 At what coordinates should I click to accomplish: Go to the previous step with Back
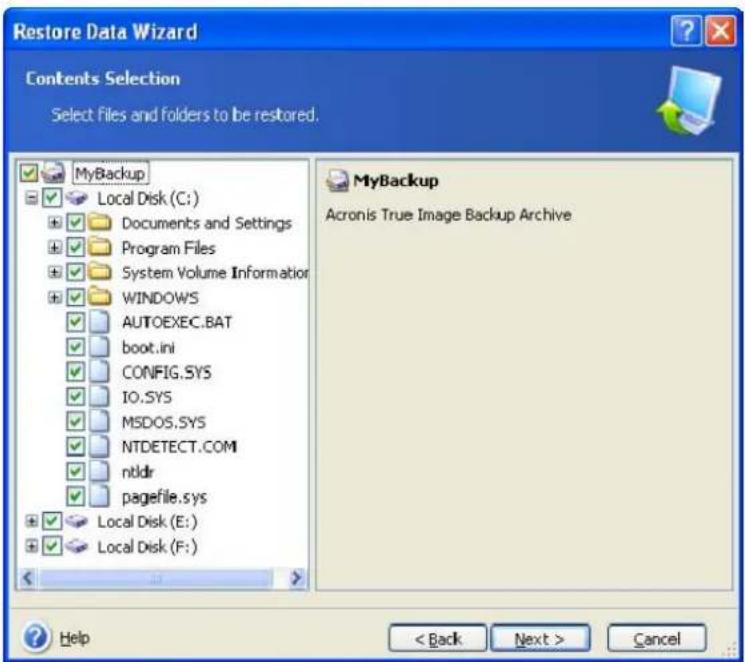[x=438, y=638]
